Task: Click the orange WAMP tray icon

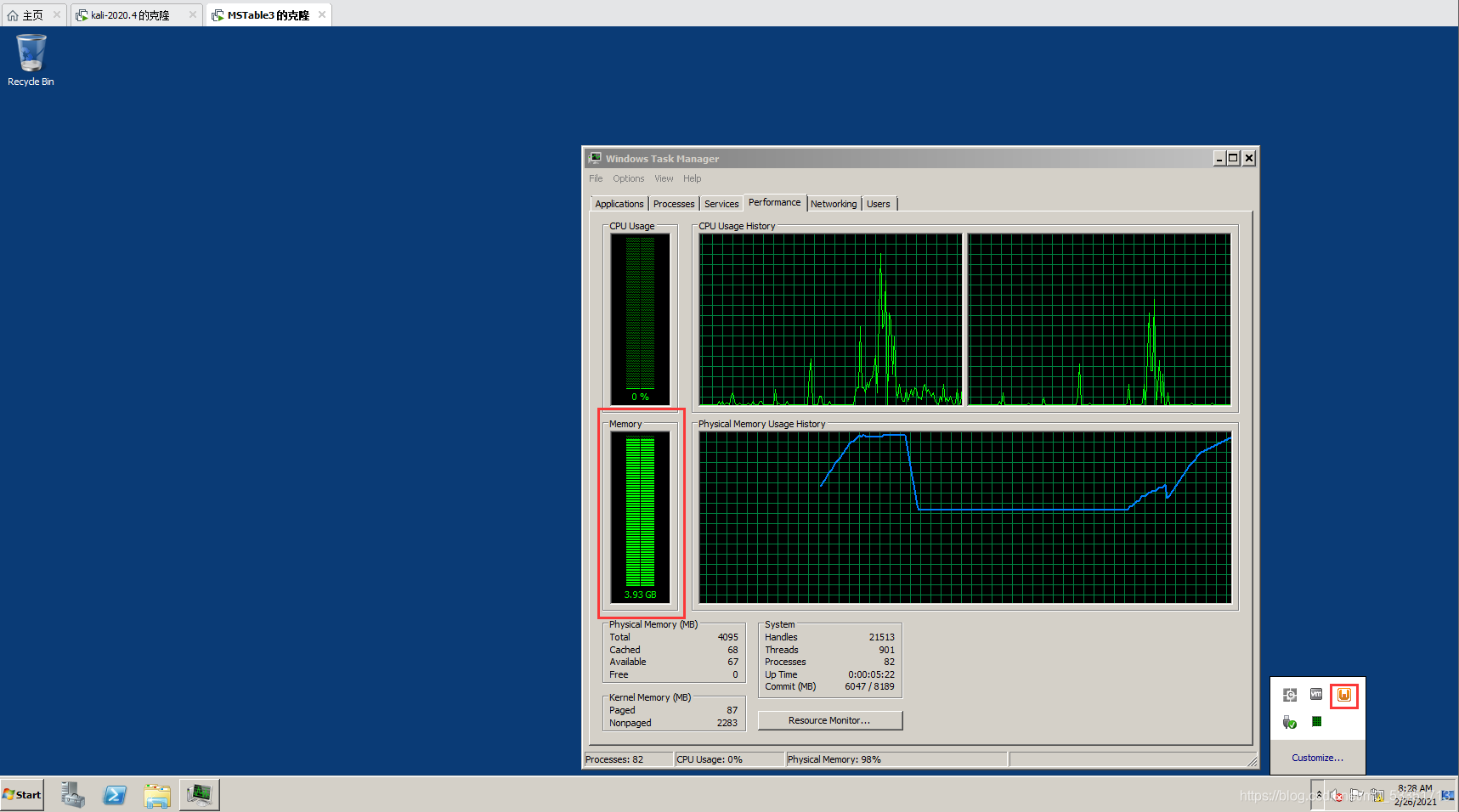Action: pyautogui.click(x=1344, y=695)
